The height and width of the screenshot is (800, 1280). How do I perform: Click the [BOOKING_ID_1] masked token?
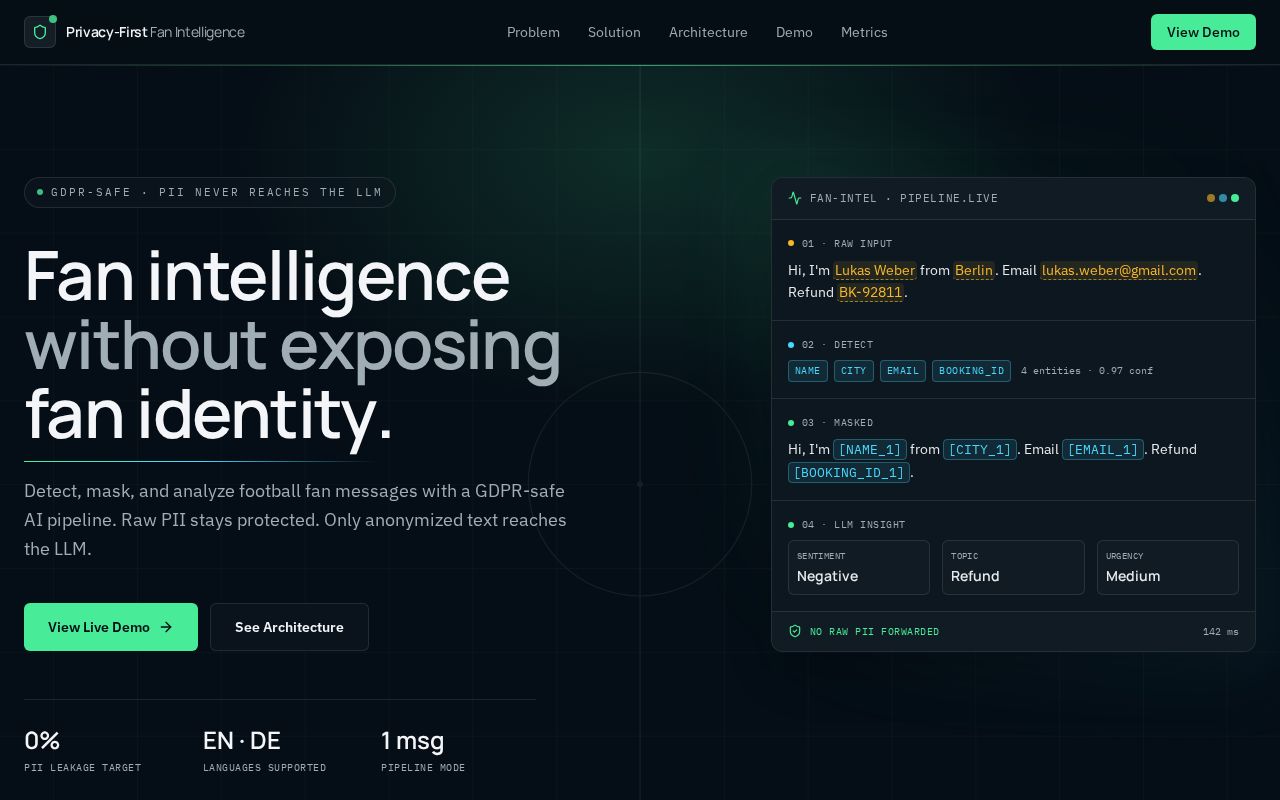coord(849,472)
